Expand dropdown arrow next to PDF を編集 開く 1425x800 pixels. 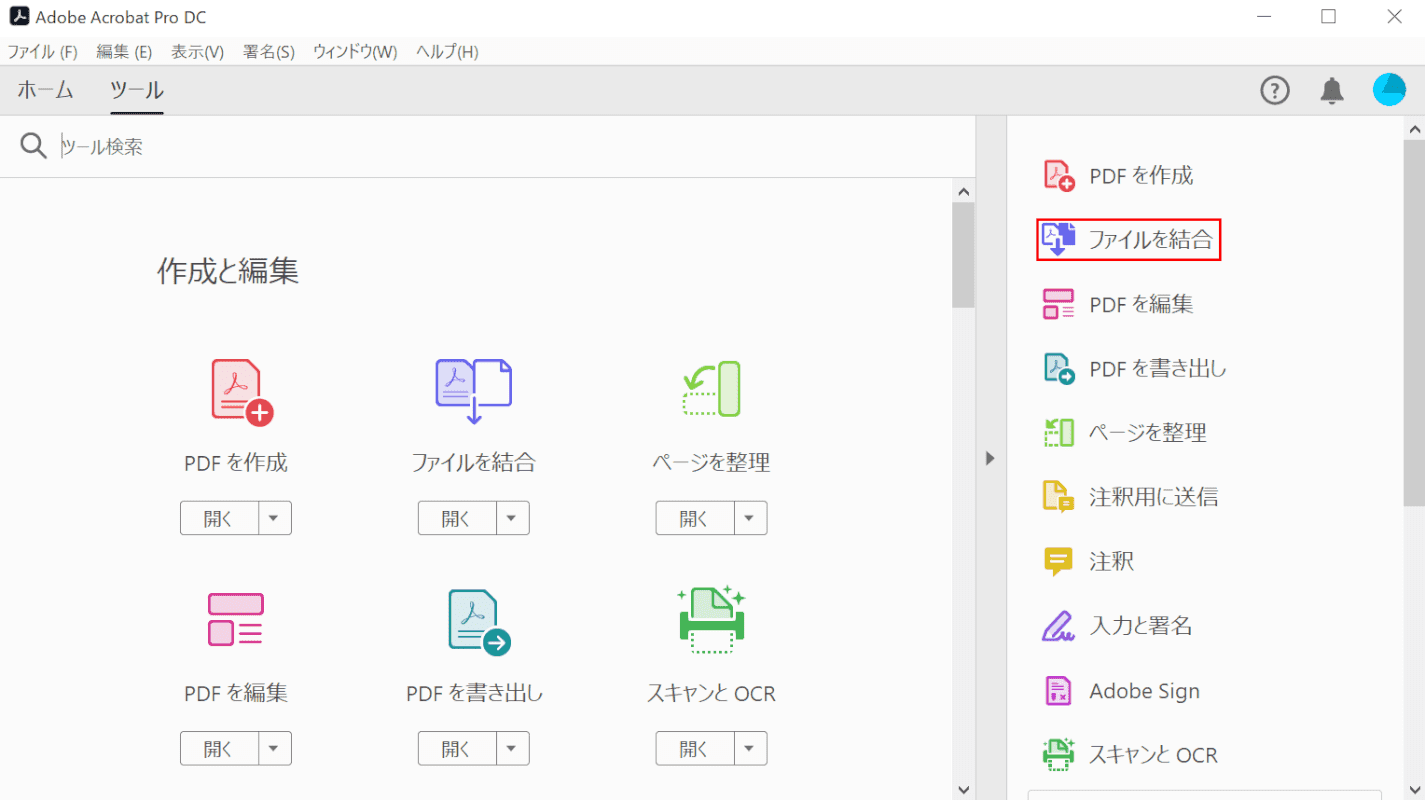[x=275, y=748]
